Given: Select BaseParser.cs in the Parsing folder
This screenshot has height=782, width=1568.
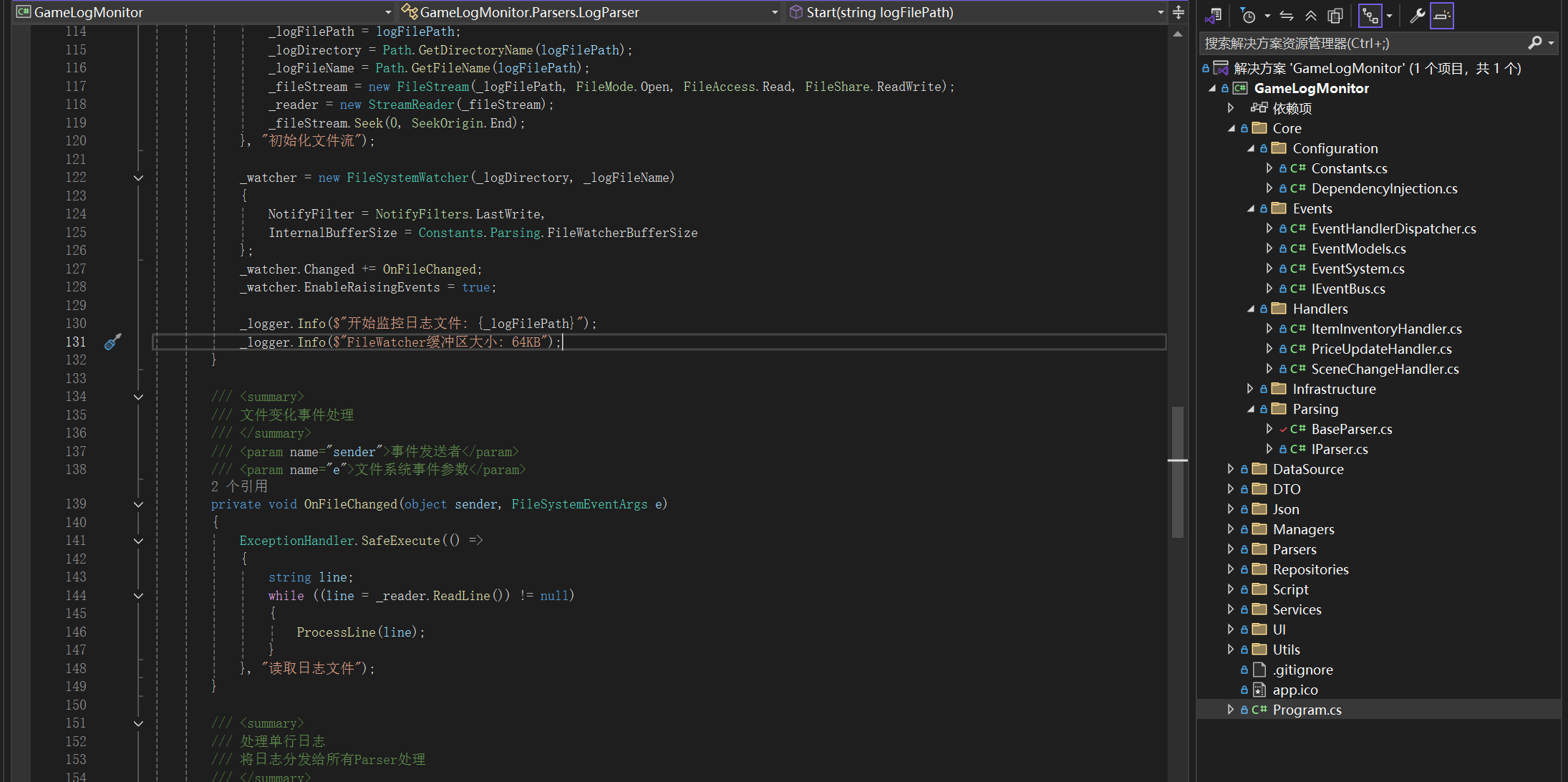Looking at the screenshot, I should pos(1351,429).
